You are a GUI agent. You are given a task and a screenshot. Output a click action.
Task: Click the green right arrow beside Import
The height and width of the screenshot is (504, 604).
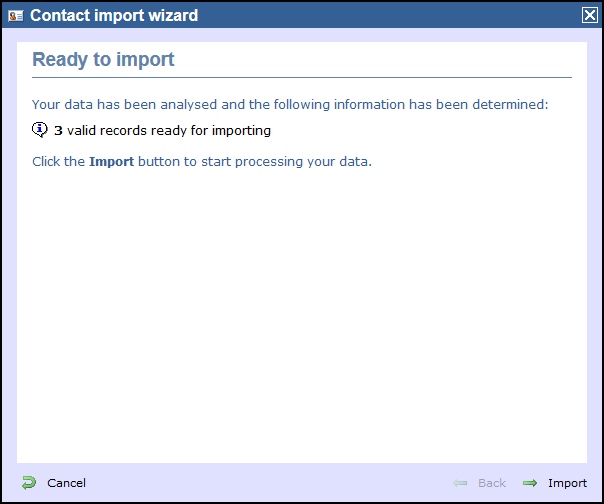[530, 483]
